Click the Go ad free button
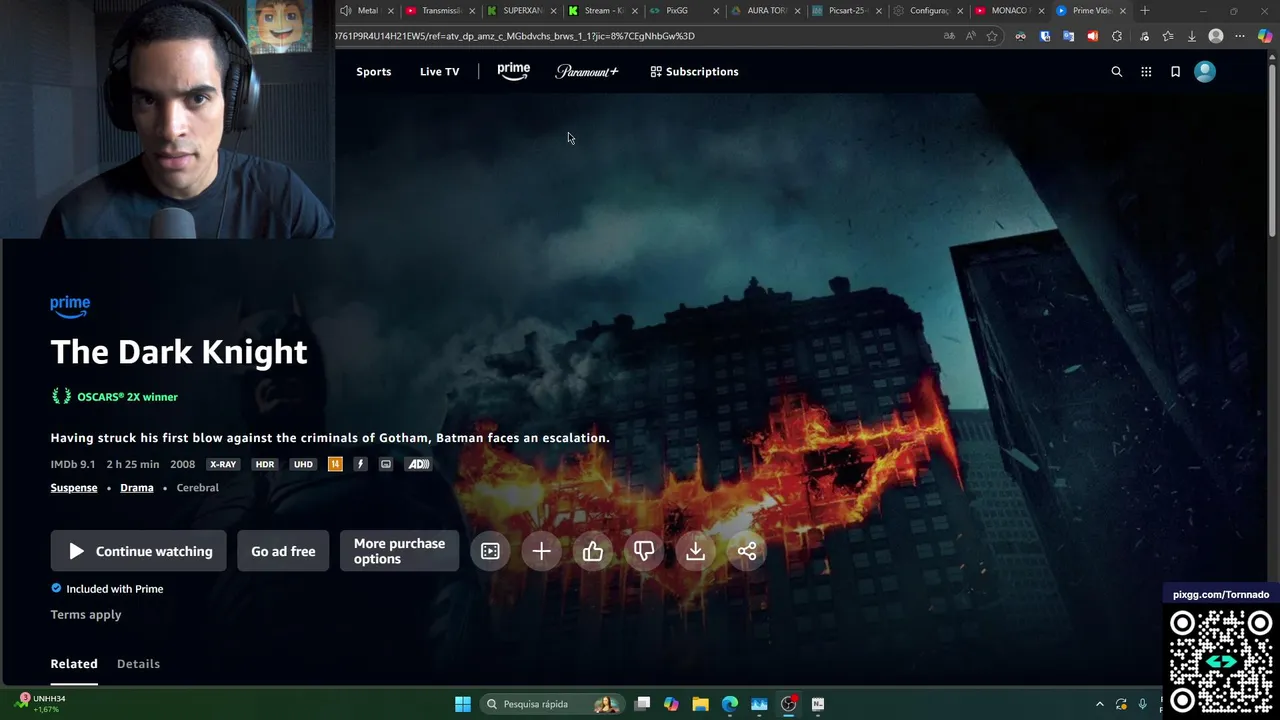 tap(283, 551)
